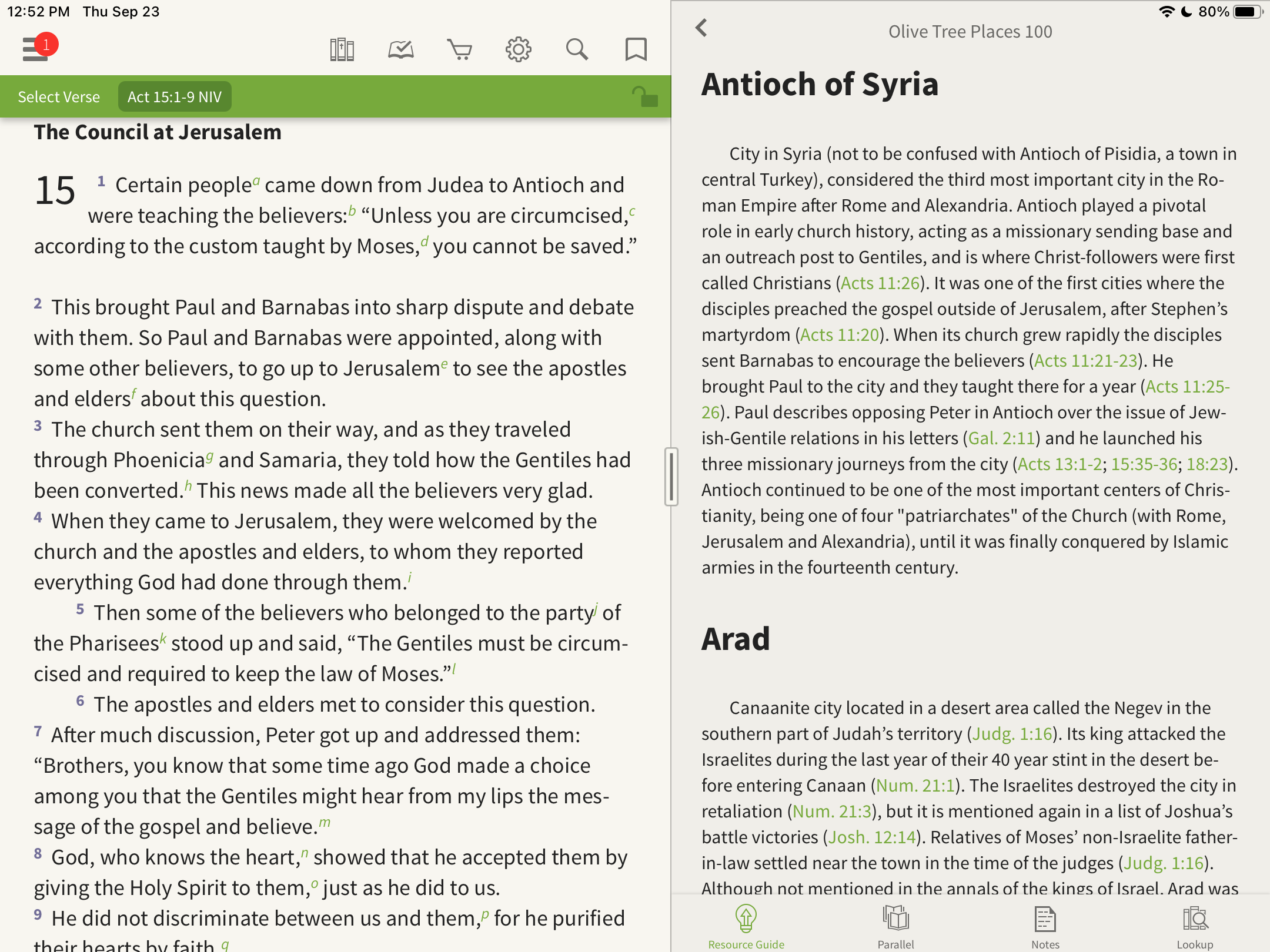1270x952 pixels.
Task: Toggle the sync lock icon
Action: pos(645,96)
